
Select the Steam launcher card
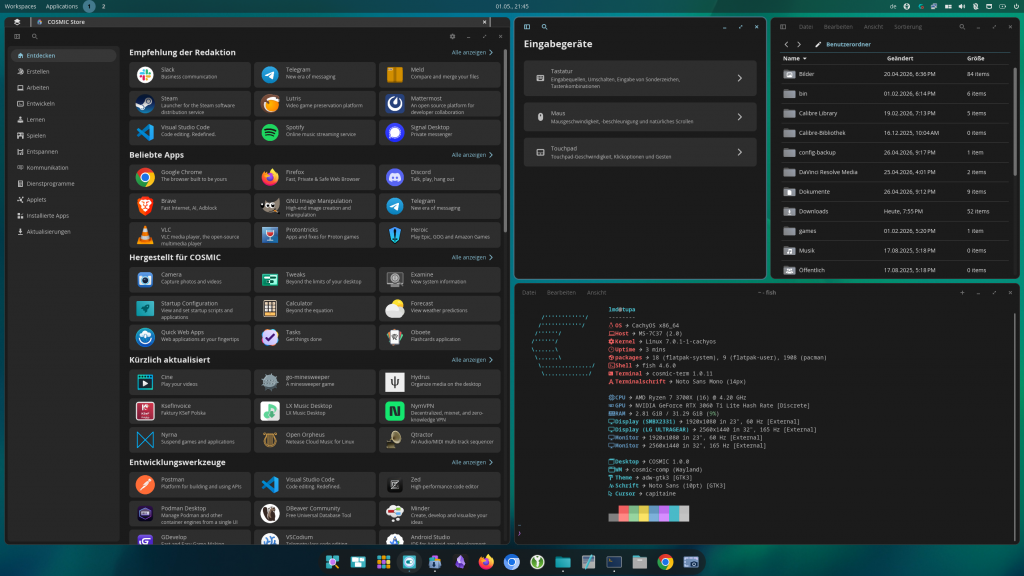point(189,103)
